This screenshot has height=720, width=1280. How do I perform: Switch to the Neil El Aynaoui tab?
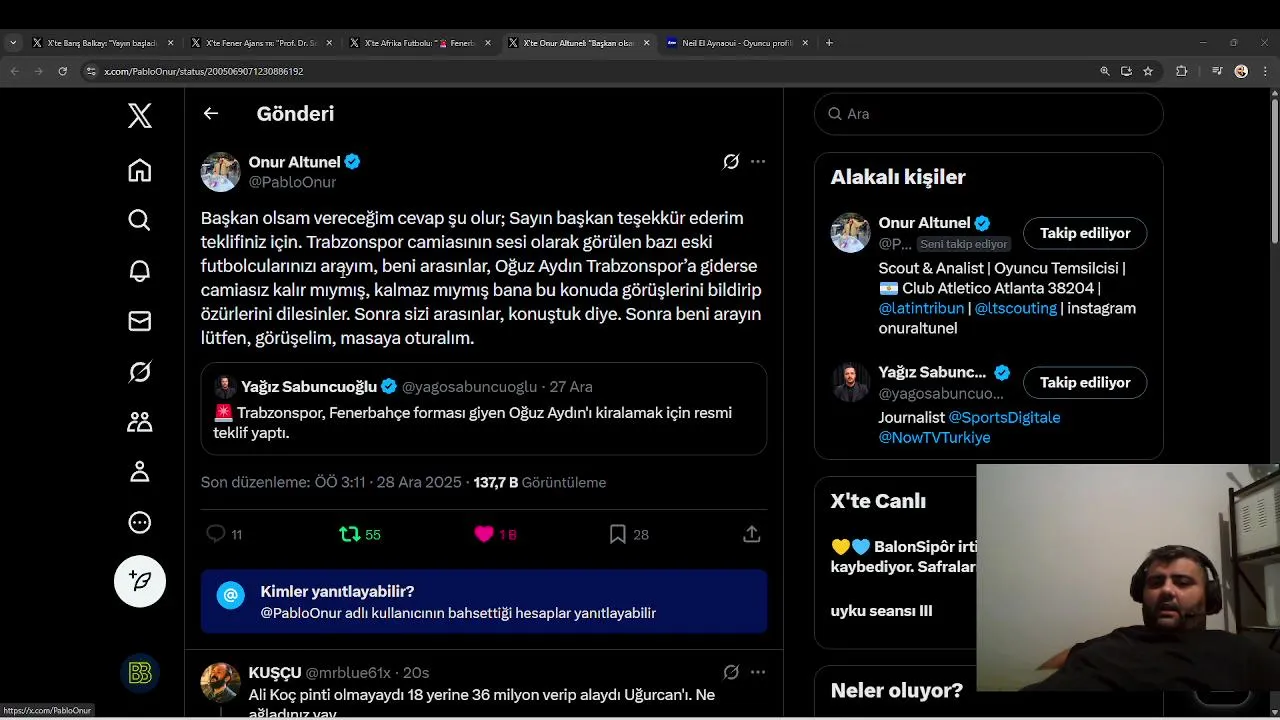point(736,43)
